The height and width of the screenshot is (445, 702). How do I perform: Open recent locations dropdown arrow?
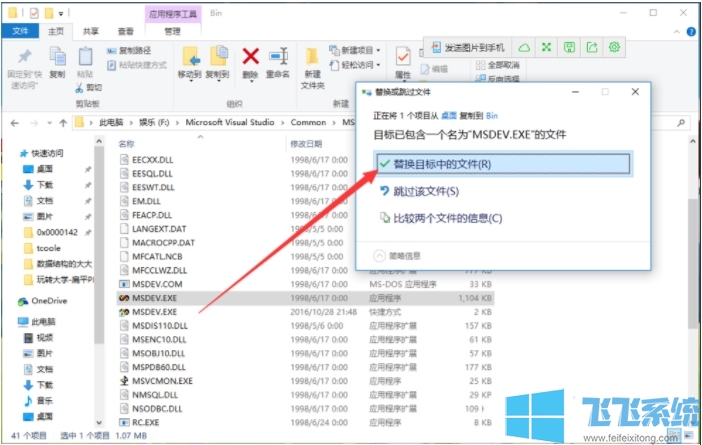coord(49,123)
